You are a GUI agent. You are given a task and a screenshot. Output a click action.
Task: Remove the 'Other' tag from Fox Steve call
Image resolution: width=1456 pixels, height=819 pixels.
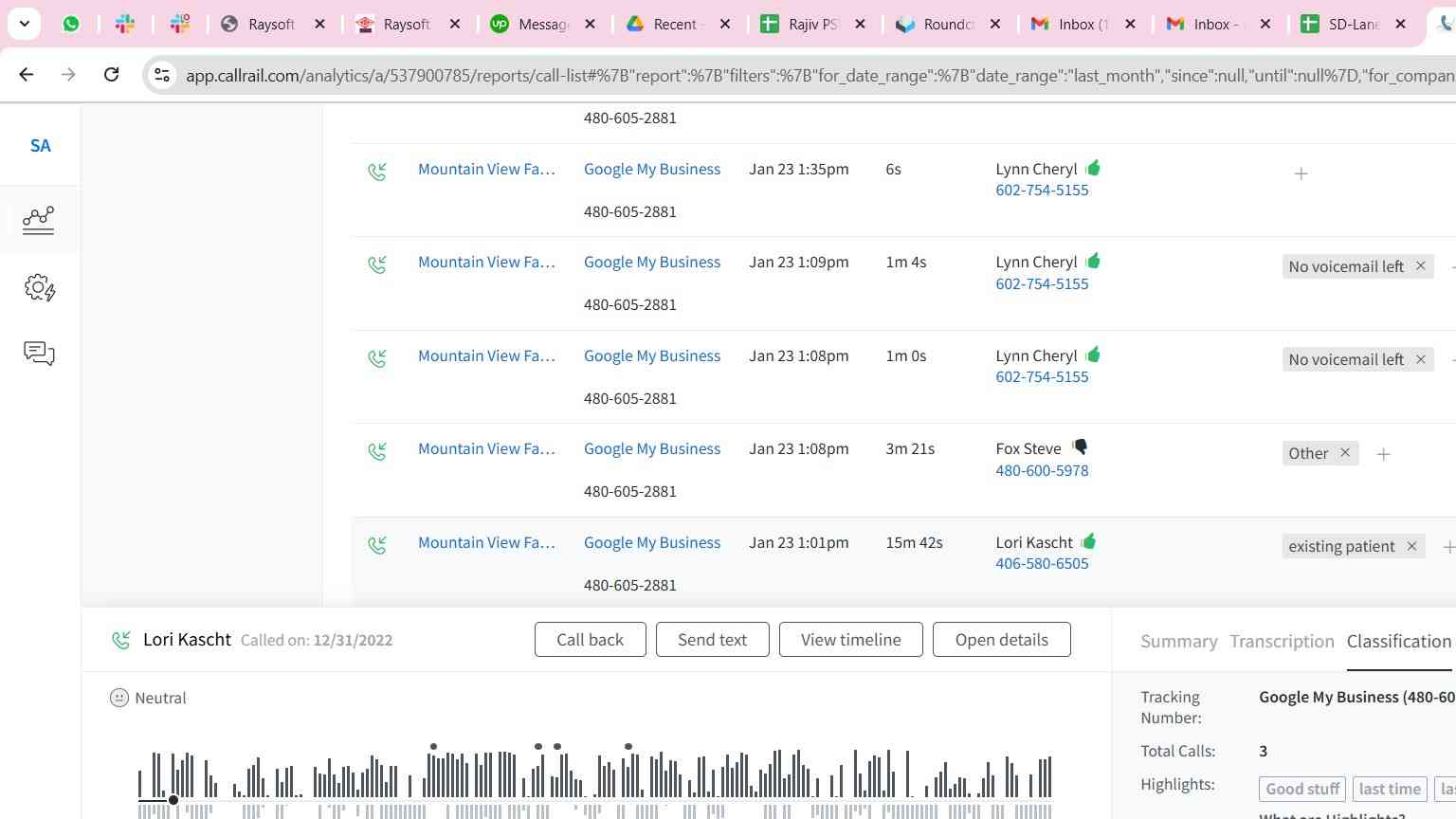pyautogui.click(x=1344, y=453)
